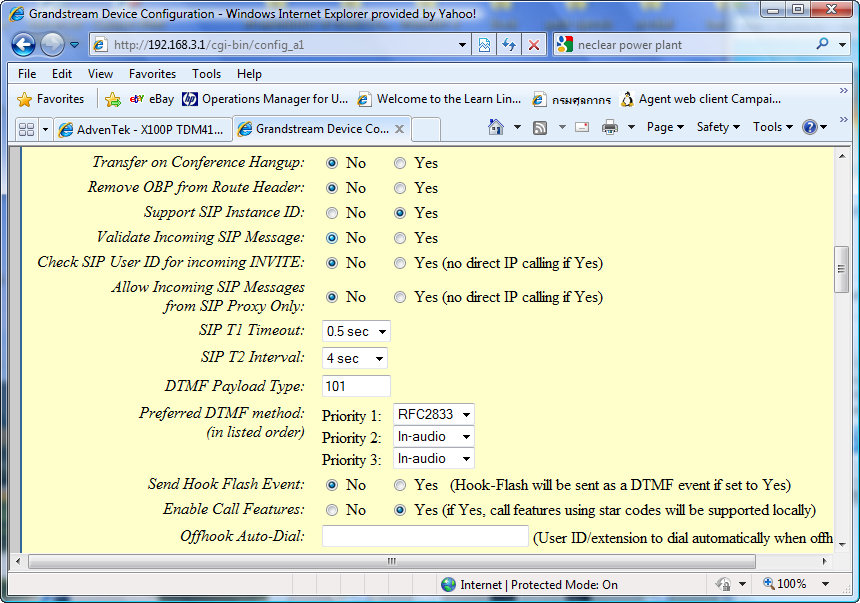Click the Refresh page icon
The image size is (860, 603).
[509, 44]
